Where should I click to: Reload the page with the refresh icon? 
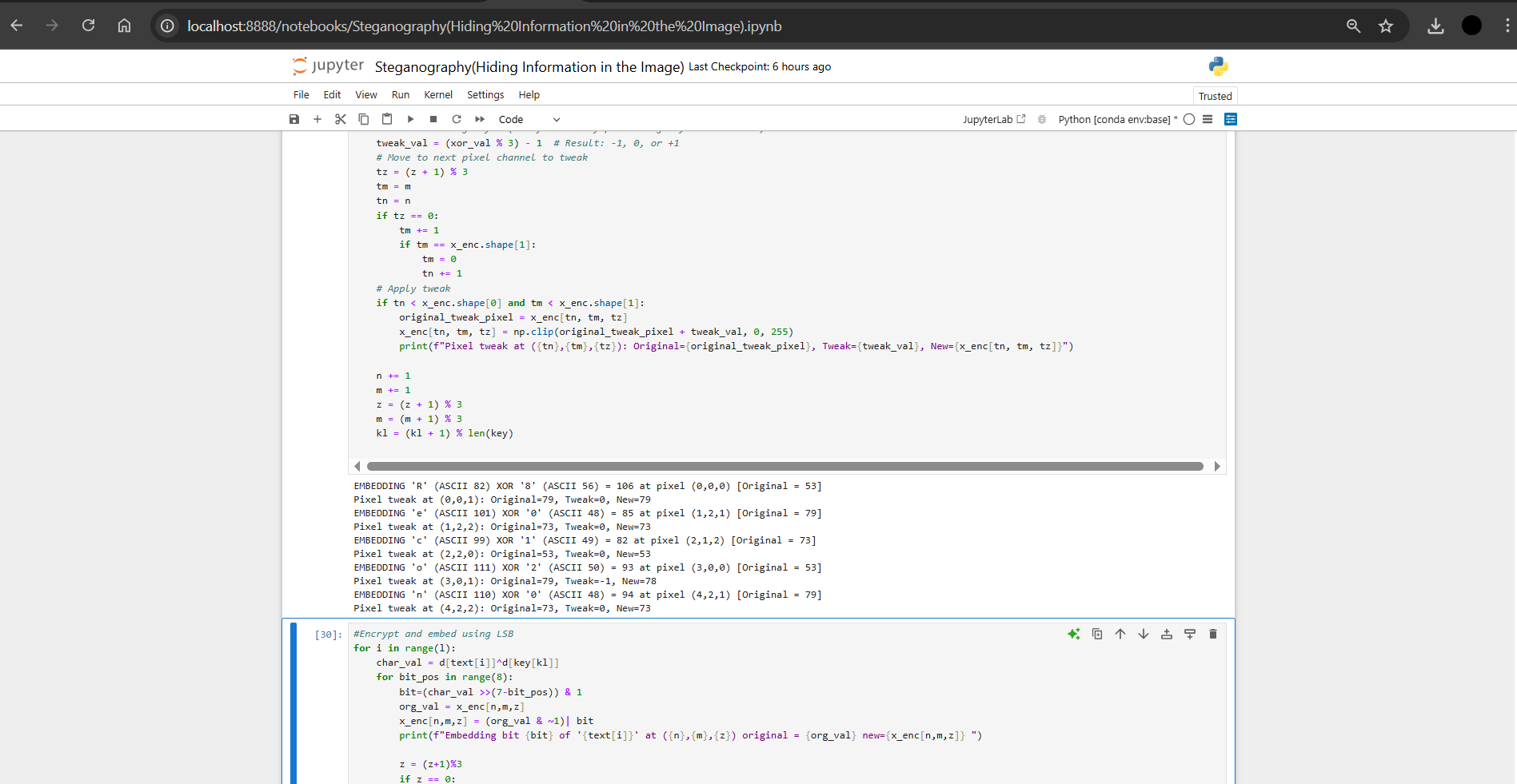point(89,26)
